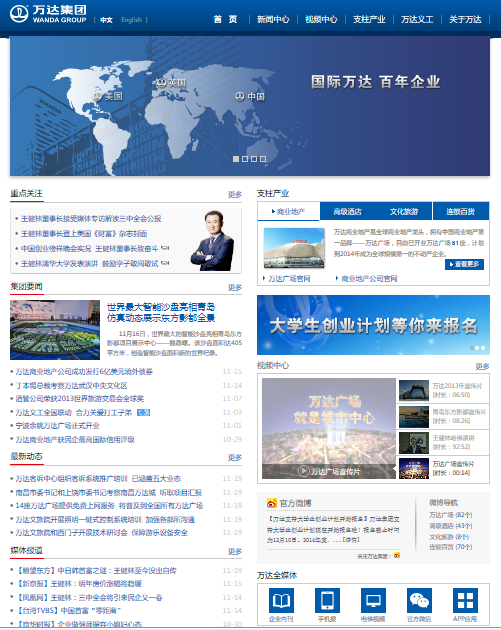Viewport: 501px width, 630px height.
Task: Open 【新京报】王健林：明年房价涨幅将趋缓
Action: tap(78, 583)
